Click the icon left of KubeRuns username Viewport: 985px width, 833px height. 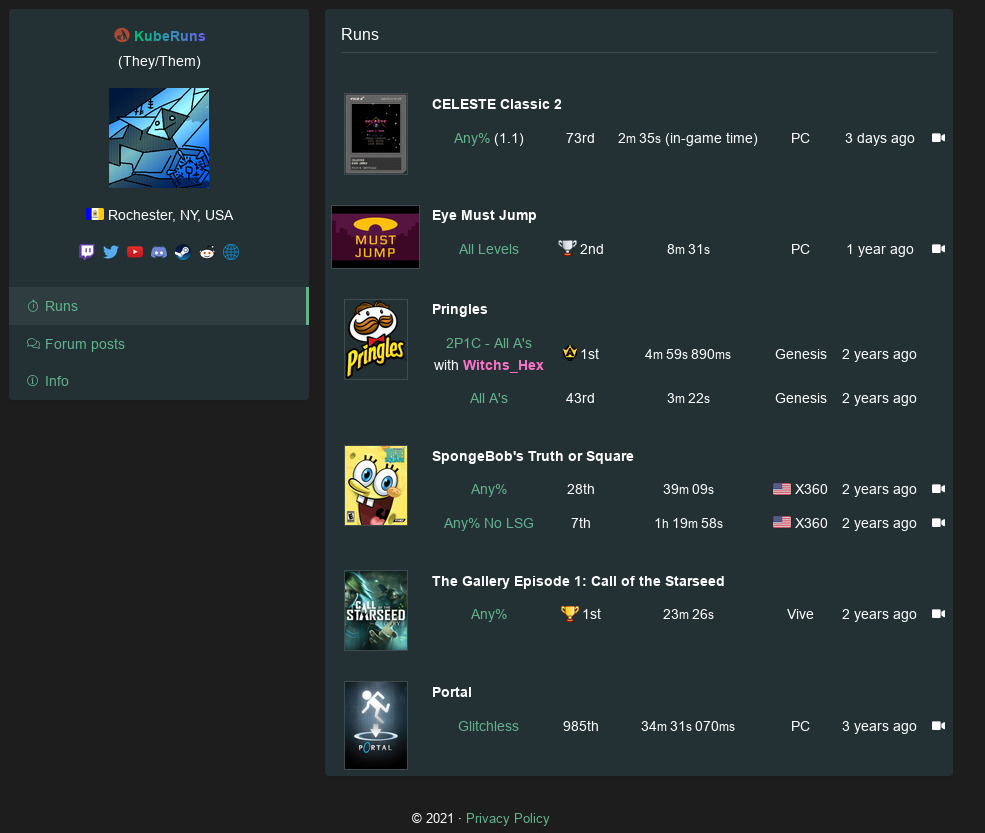[122, 35]
